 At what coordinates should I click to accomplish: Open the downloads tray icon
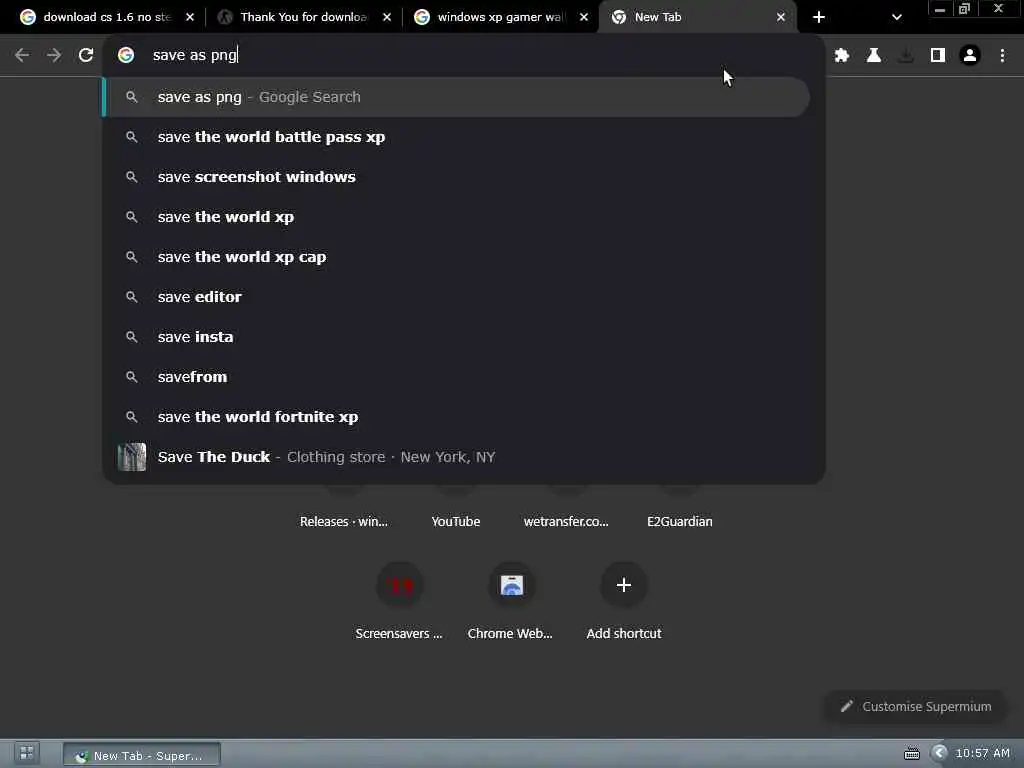tap(906, 55)
